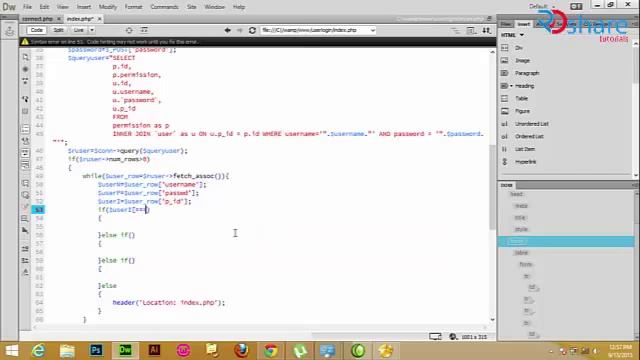Select the table node in DOM panel
The image size is (640, 360).
521,253
